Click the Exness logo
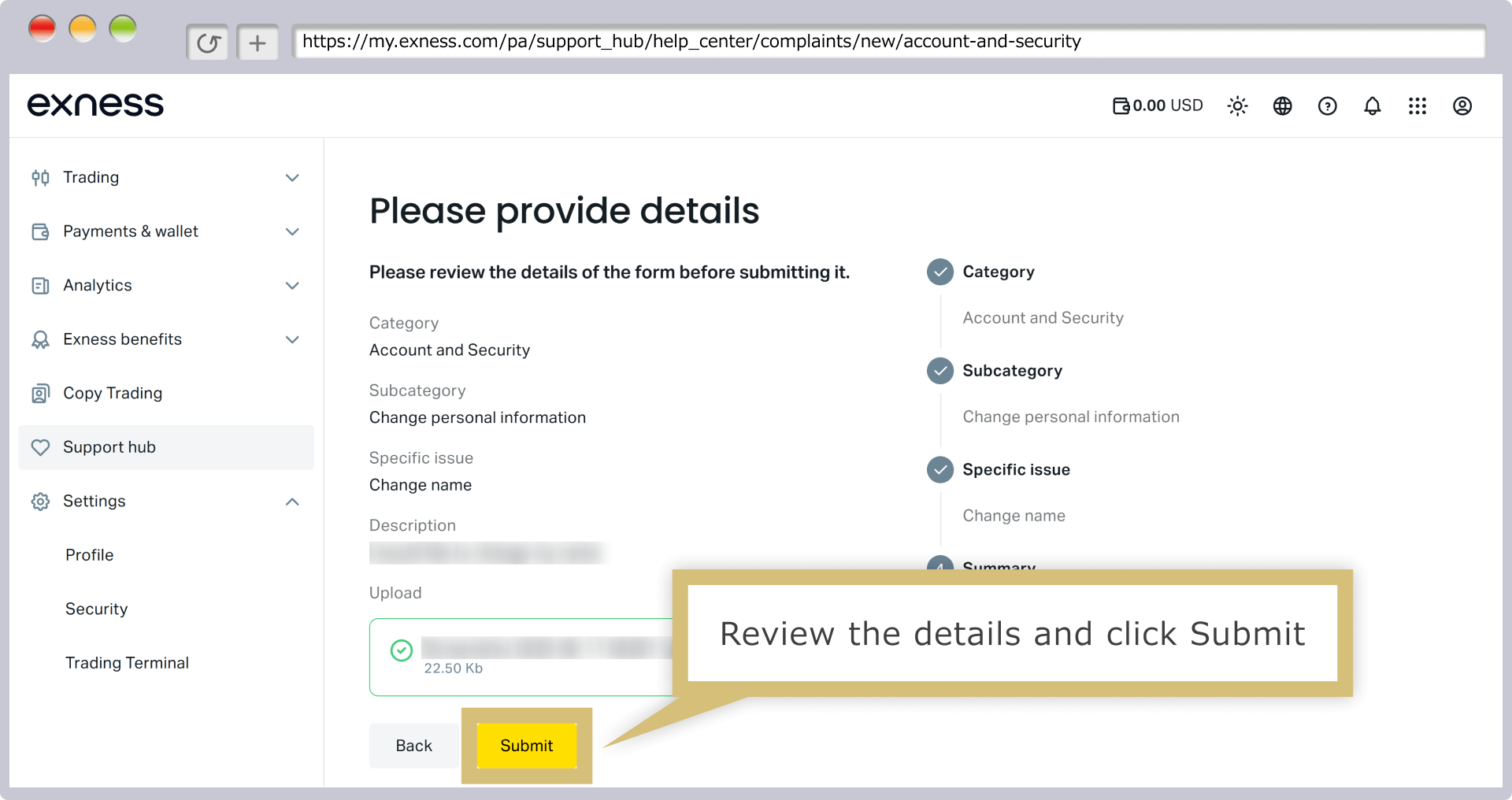1512x800 pixels. tap(95, 105)
